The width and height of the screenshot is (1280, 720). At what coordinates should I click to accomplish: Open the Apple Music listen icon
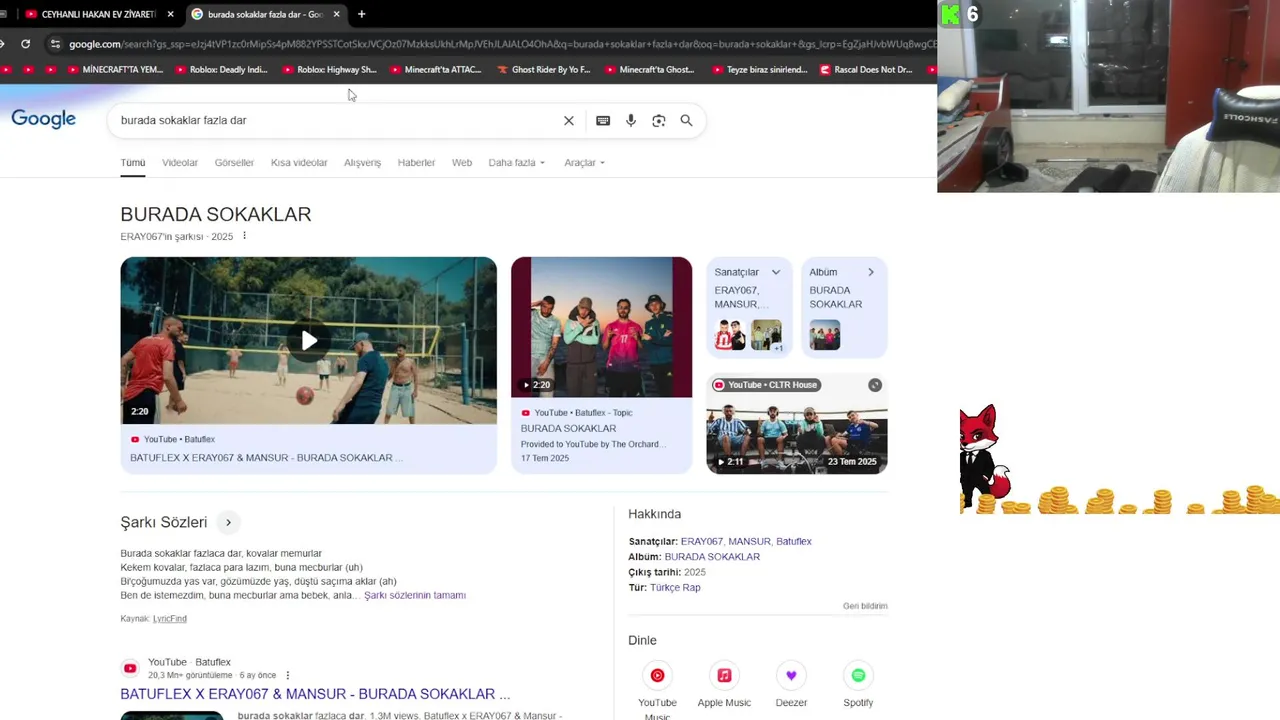click(724, 675)
